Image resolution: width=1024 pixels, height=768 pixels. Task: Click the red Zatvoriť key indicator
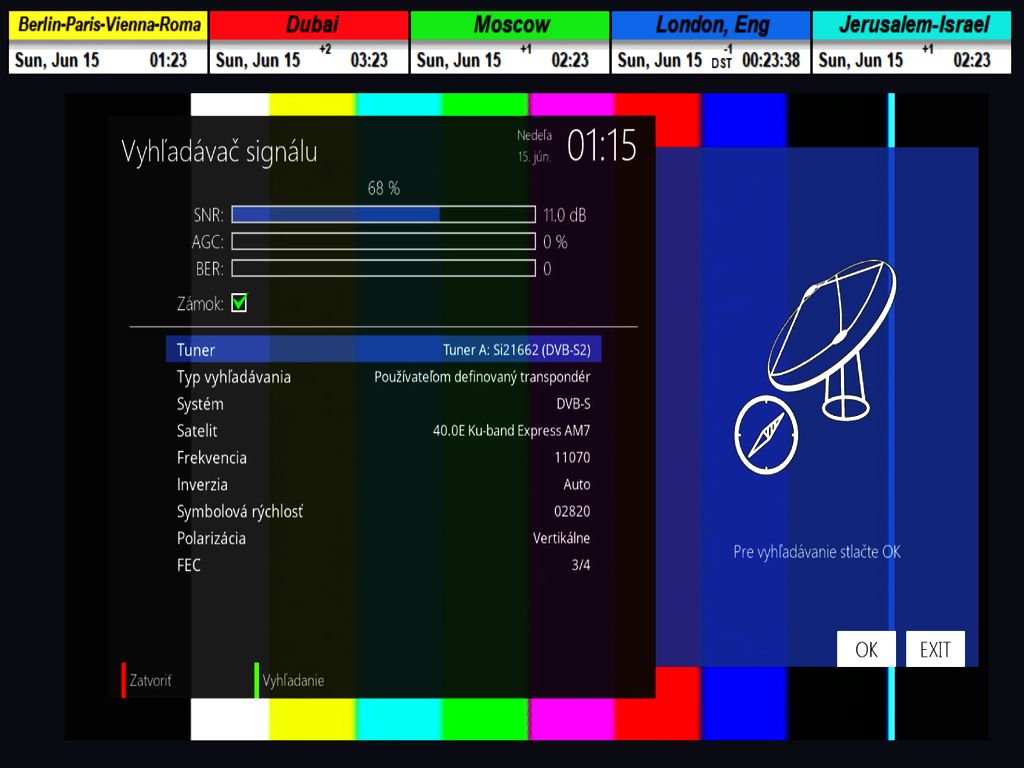pyautogui.click(x=124, y=680)
